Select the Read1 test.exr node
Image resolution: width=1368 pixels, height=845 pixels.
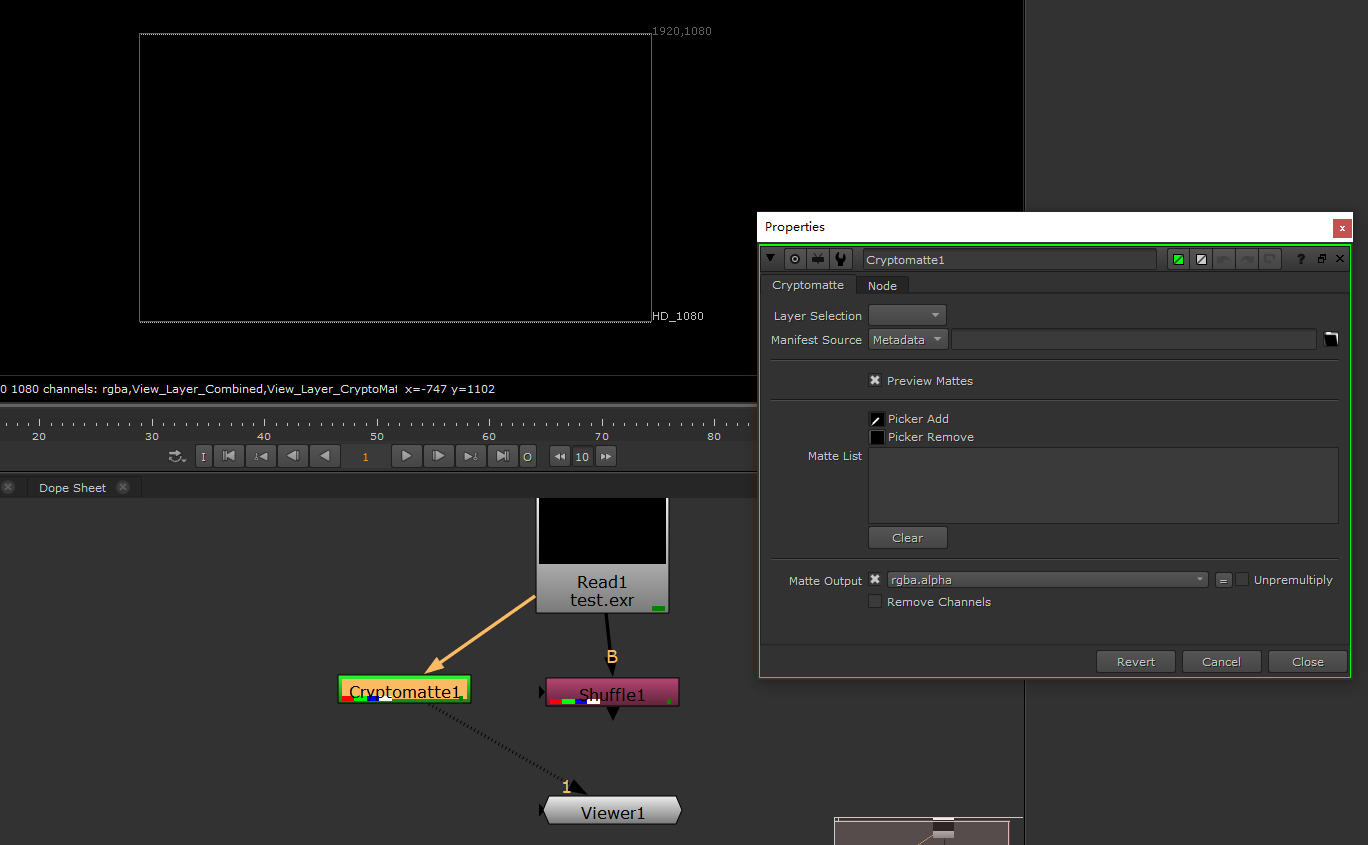click(x=602, y=590)
